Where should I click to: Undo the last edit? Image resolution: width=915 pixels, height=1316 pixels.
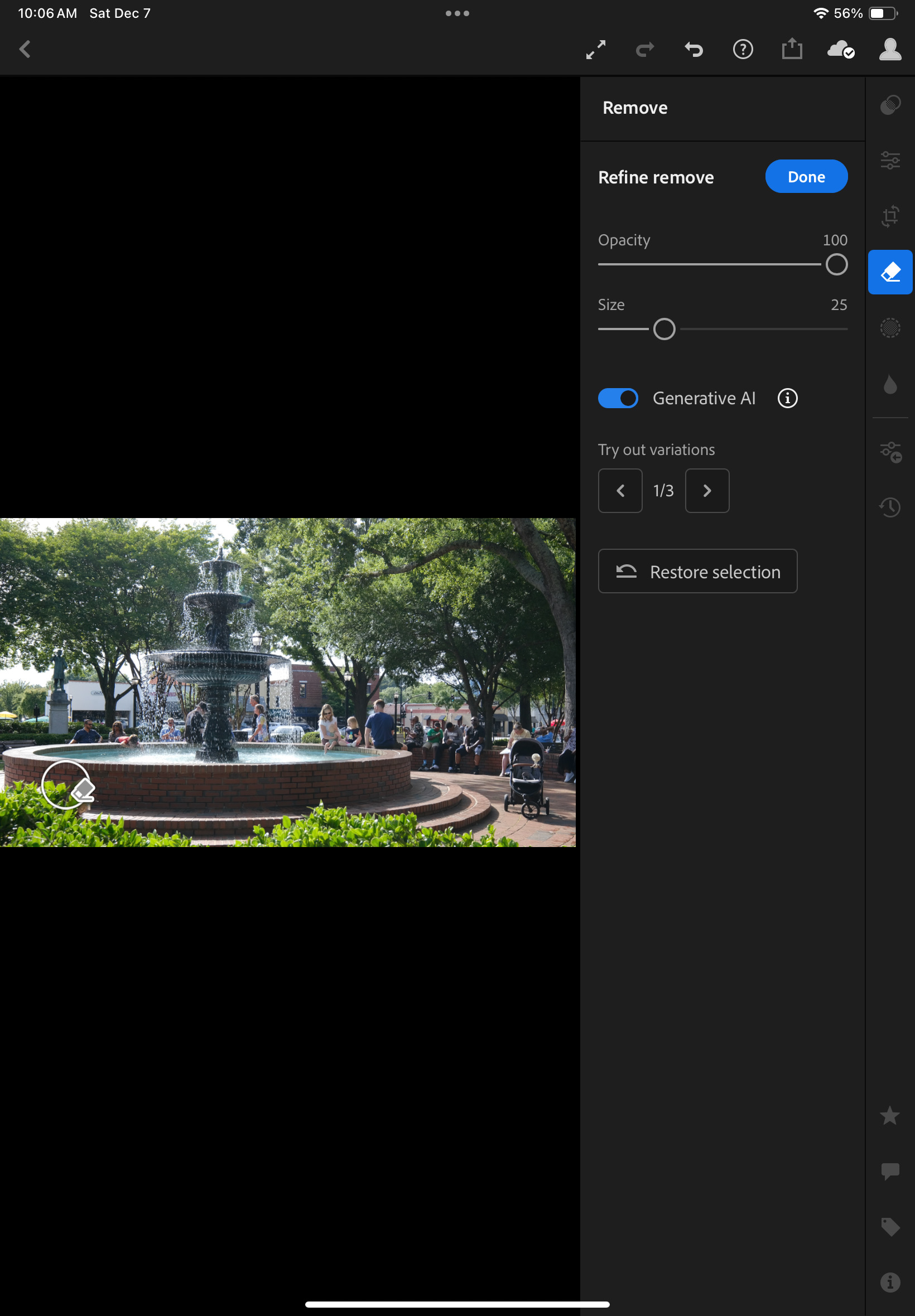coord(694,50)
